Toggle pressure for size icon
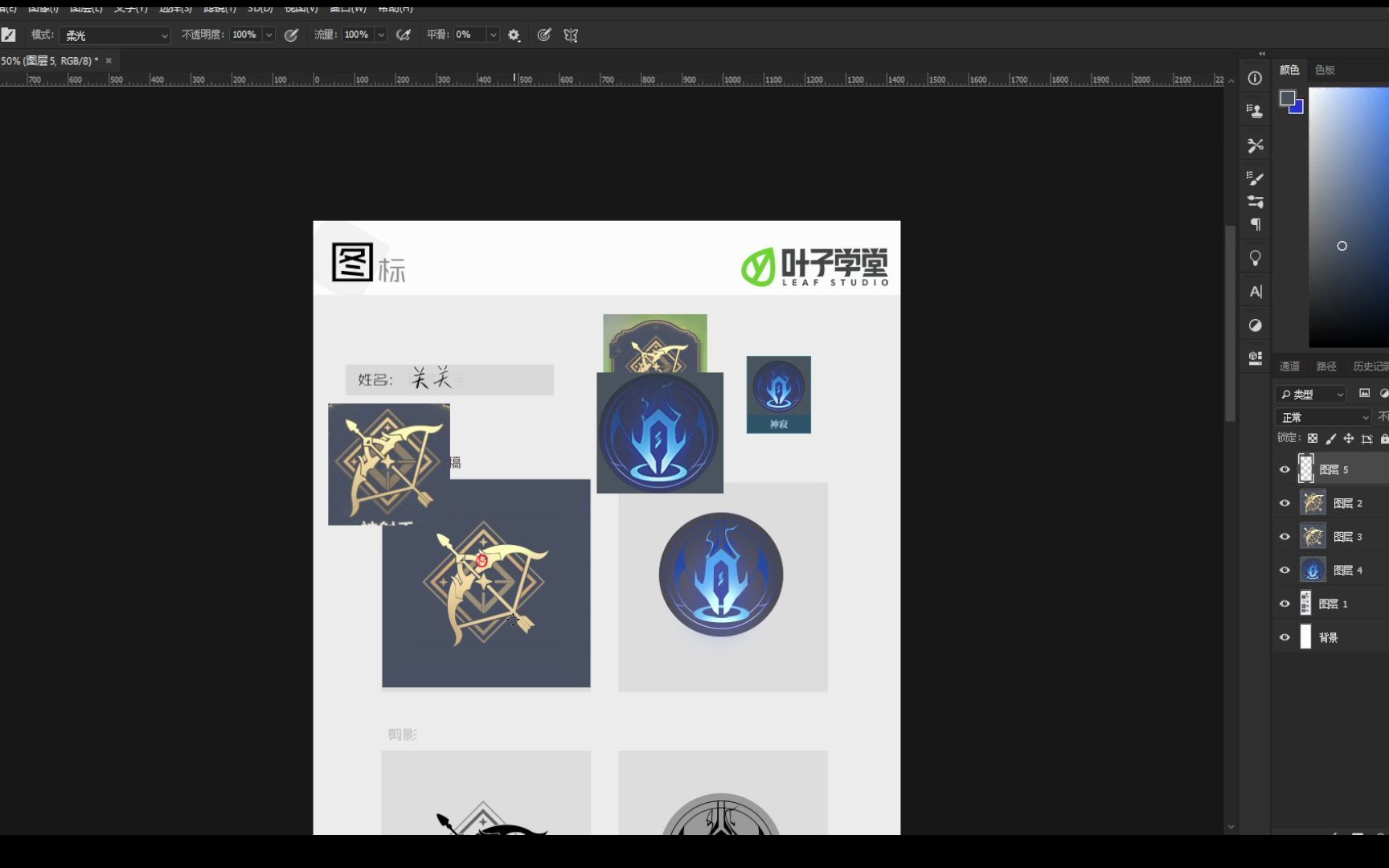The width and height of the screenshot is (1389, 868). pyautogui.click(x=544, y=35)
